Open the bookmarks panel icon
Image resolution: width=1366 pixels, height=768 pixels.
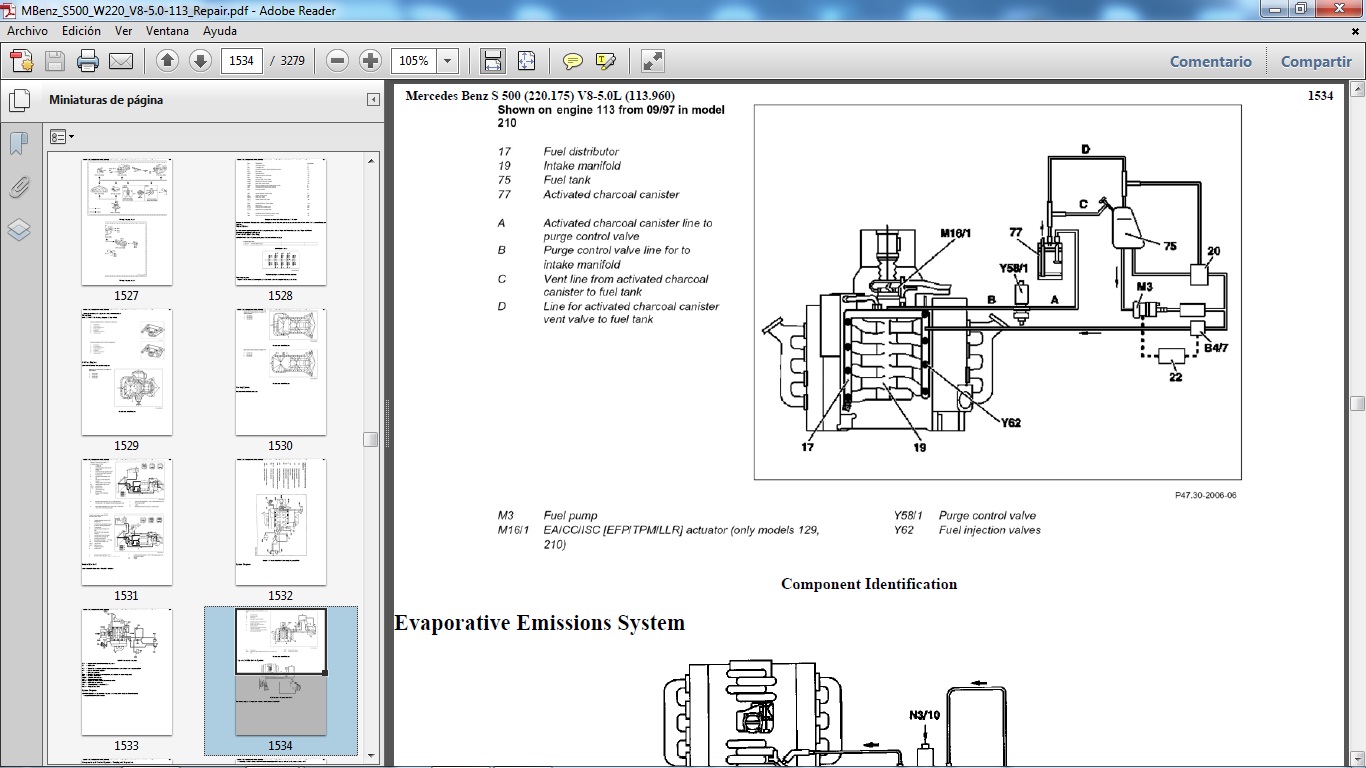(19, 144)
